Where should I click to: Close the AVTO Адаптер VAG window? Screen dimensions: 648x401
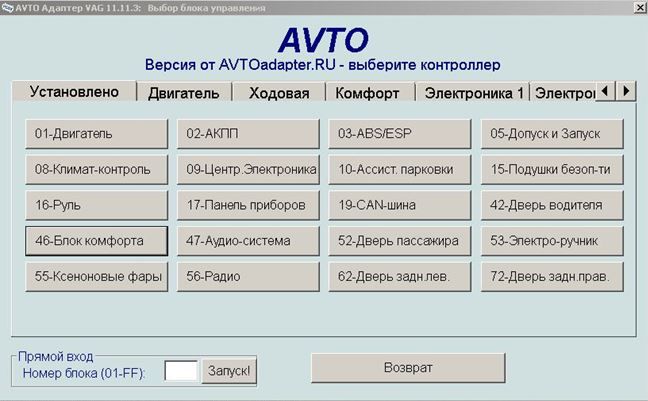tap(640, 7)
